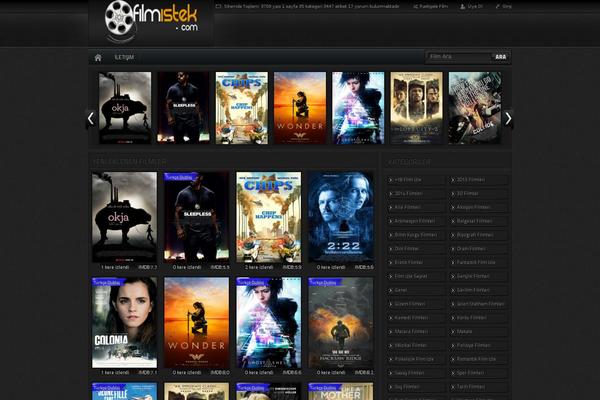Click the IMDB score under Okja grid poster
The height and width of the screenshot is (400, 600).
[x=147, y=267]
